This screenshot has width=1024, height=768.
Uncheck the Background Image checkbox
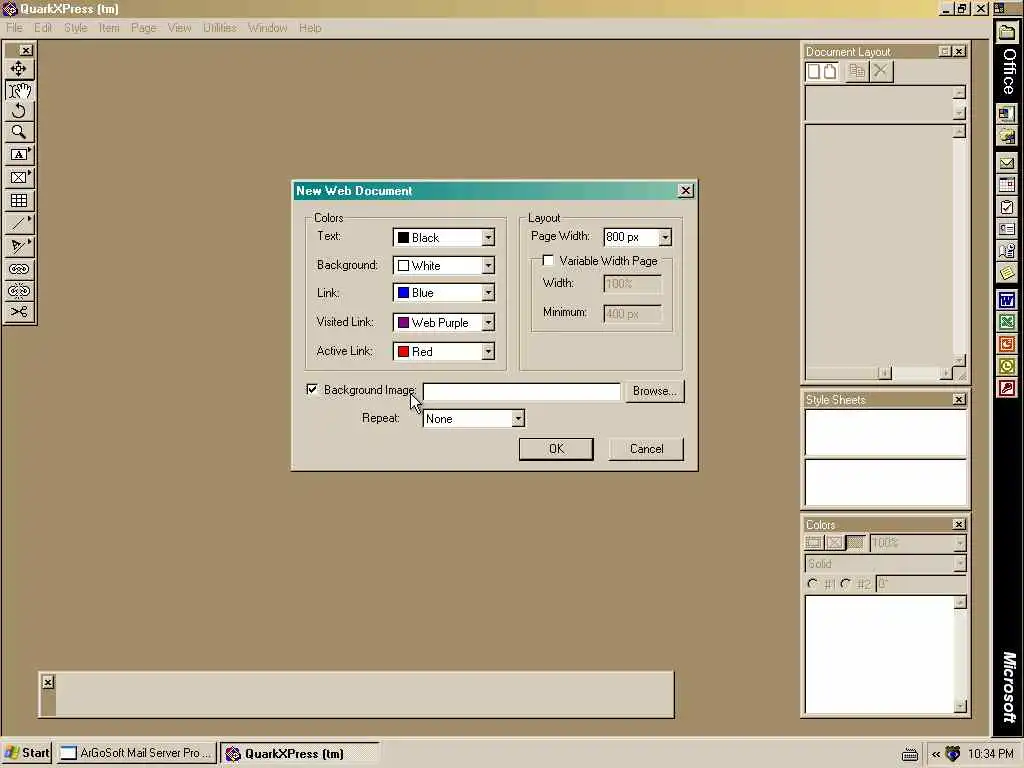(312, 389)
